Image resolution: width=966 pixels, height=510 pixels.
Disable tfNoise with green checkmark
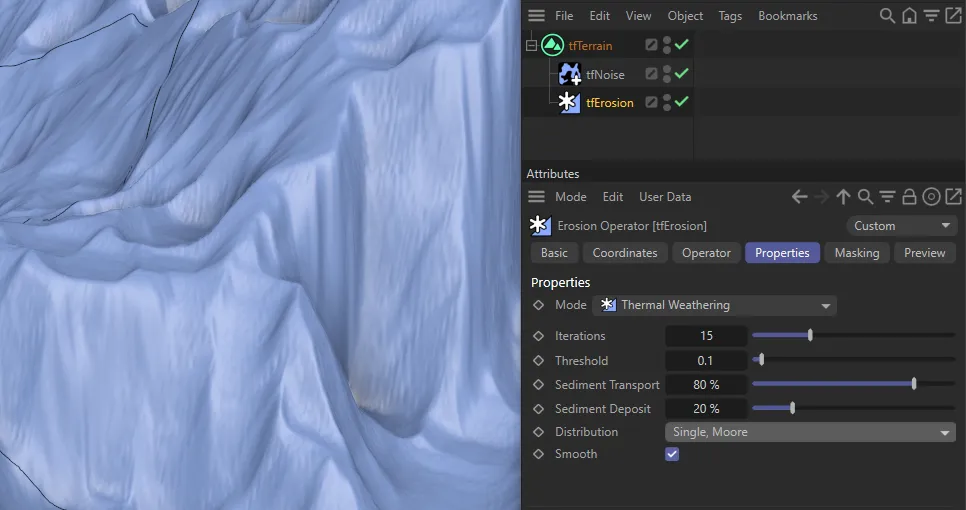(681, 73)
